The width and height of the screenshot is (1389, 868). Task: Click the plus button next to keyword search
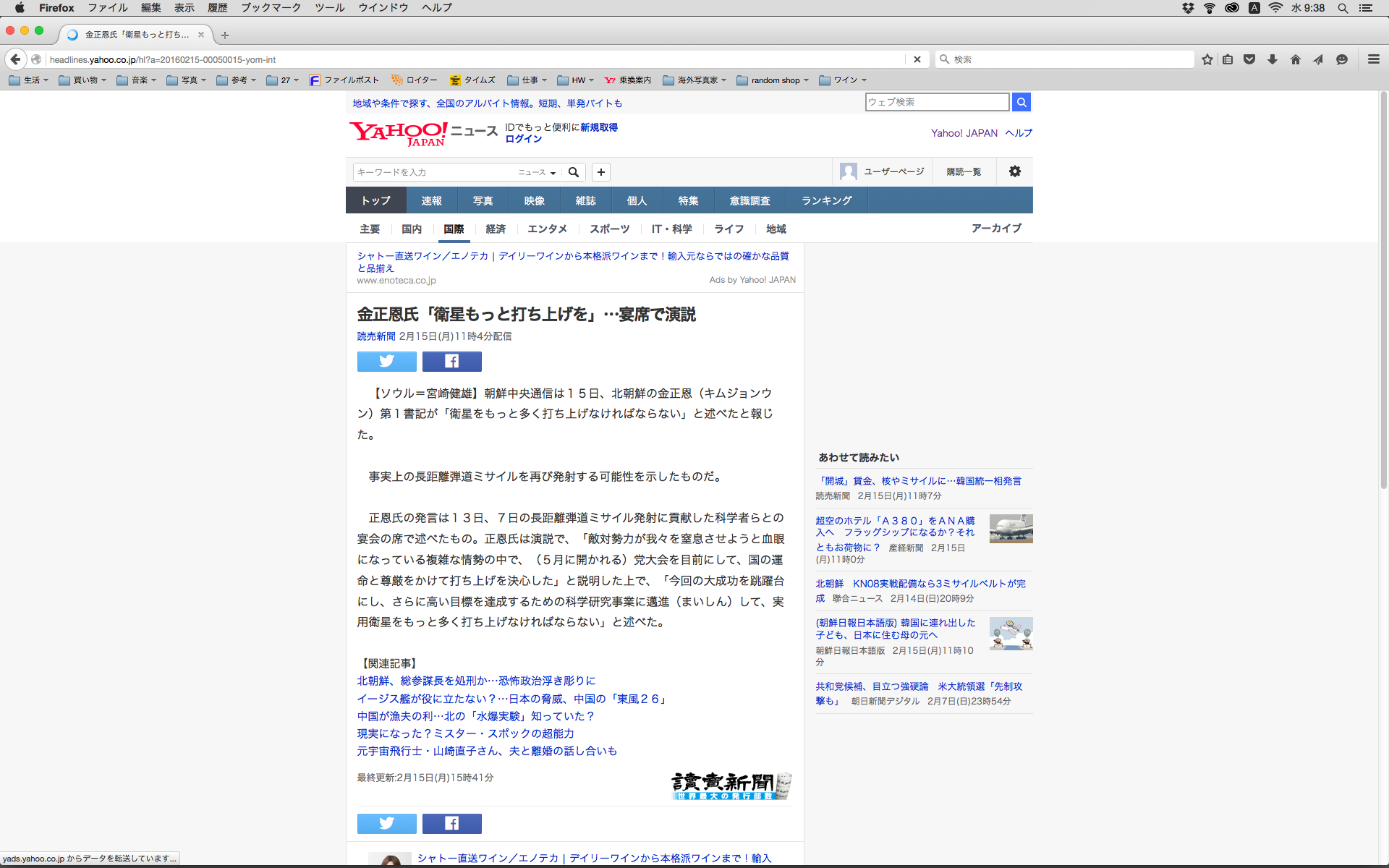pos(601,172)
